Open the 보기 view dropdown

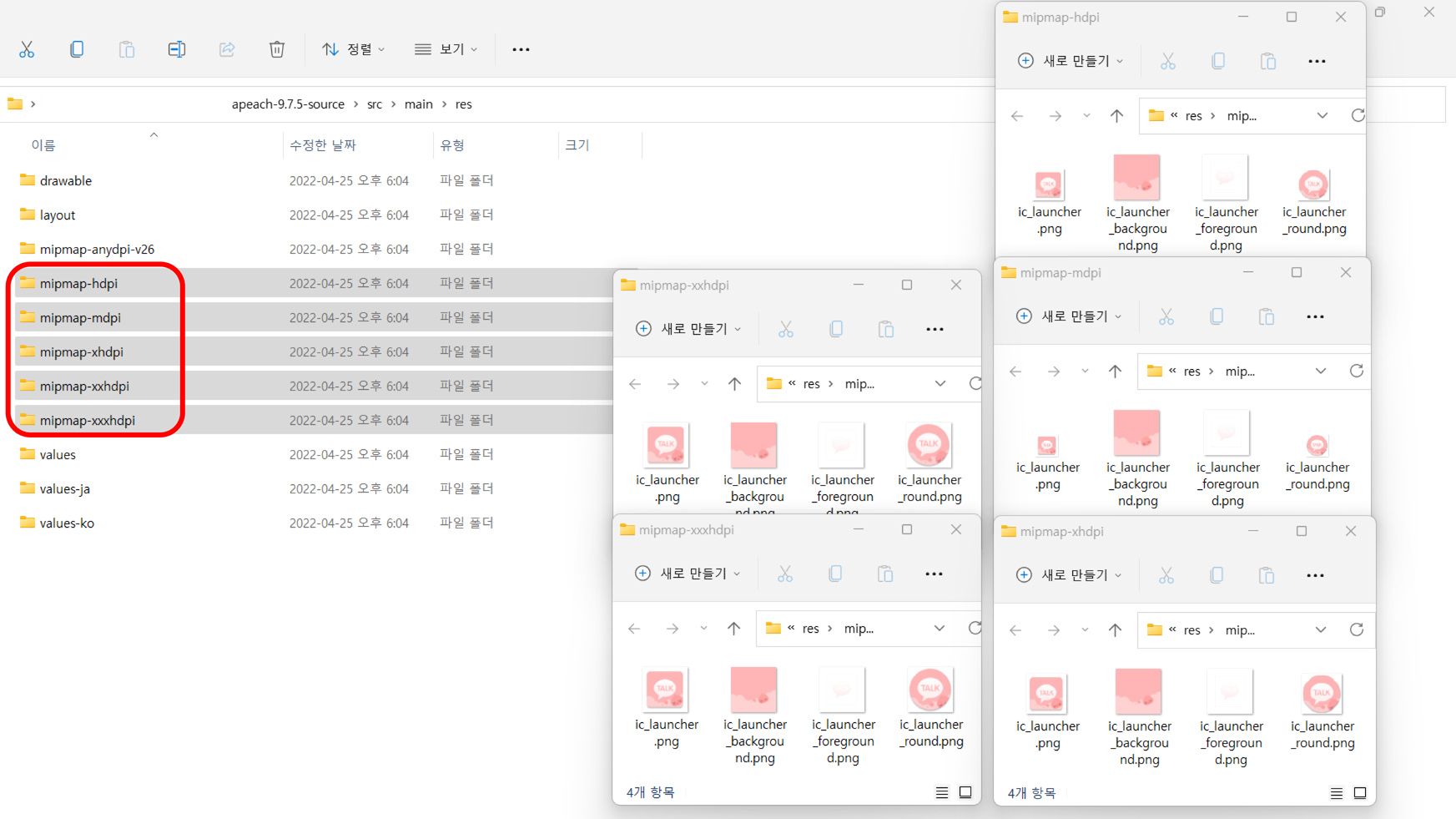tap(446, 49)
